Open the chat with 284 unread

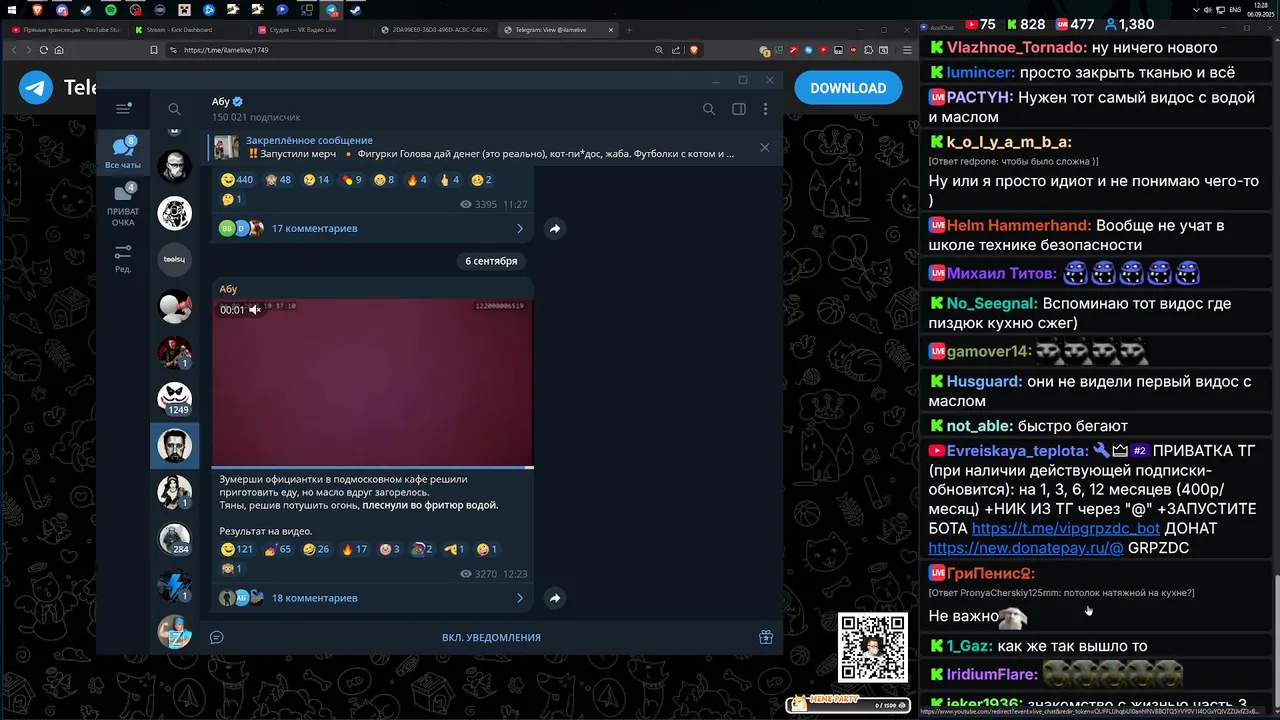[175, 539]
